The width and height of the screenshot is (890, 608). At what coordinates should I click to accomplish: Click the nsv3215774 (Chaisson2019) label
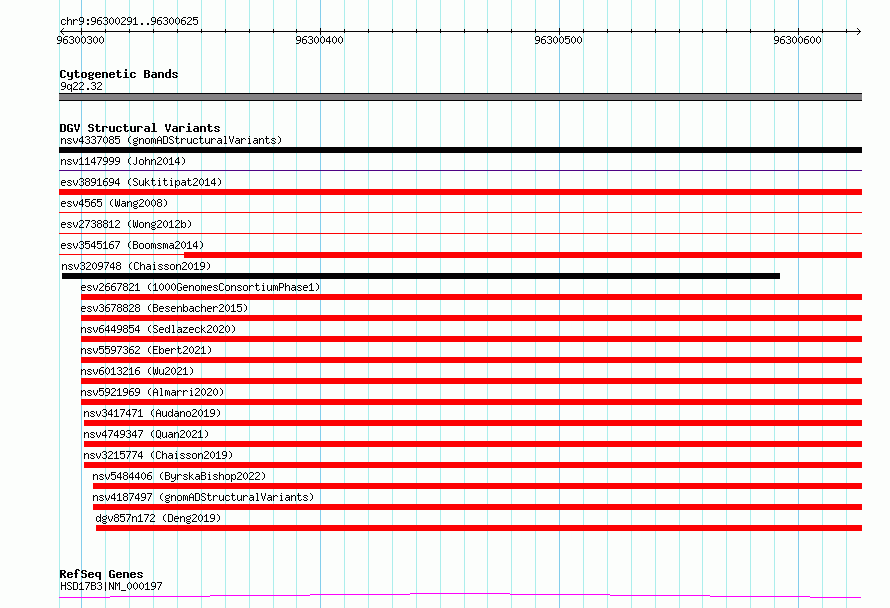pyautogui.click(x=158, y=455)
